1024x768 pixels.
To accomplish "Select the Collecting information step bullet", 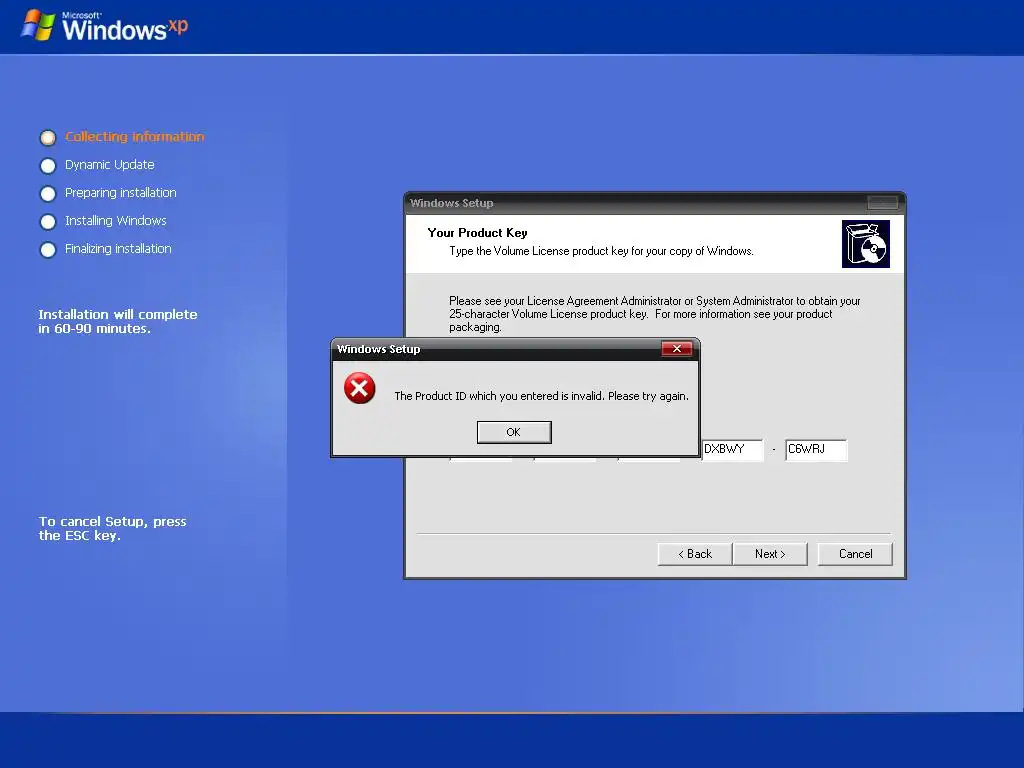I will 48,138.
